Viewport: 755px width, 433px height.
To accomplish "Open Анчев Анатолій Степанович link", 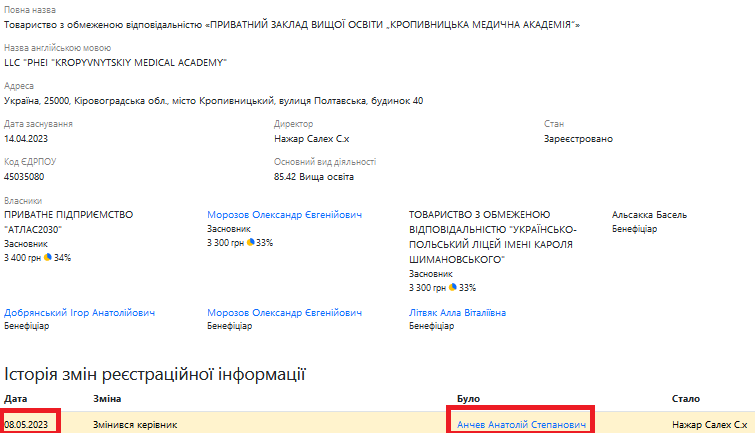I will [x=521, y=425].
